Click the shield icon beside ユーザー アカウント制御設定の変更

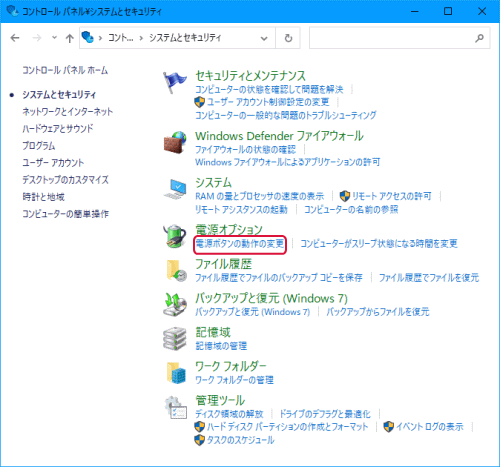(199, 102)
